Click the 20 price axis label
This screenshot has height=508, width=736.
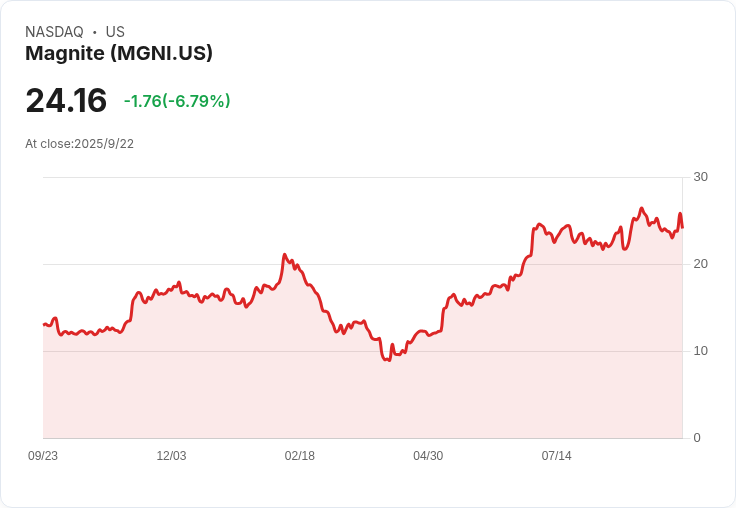[x=700, y=264]
